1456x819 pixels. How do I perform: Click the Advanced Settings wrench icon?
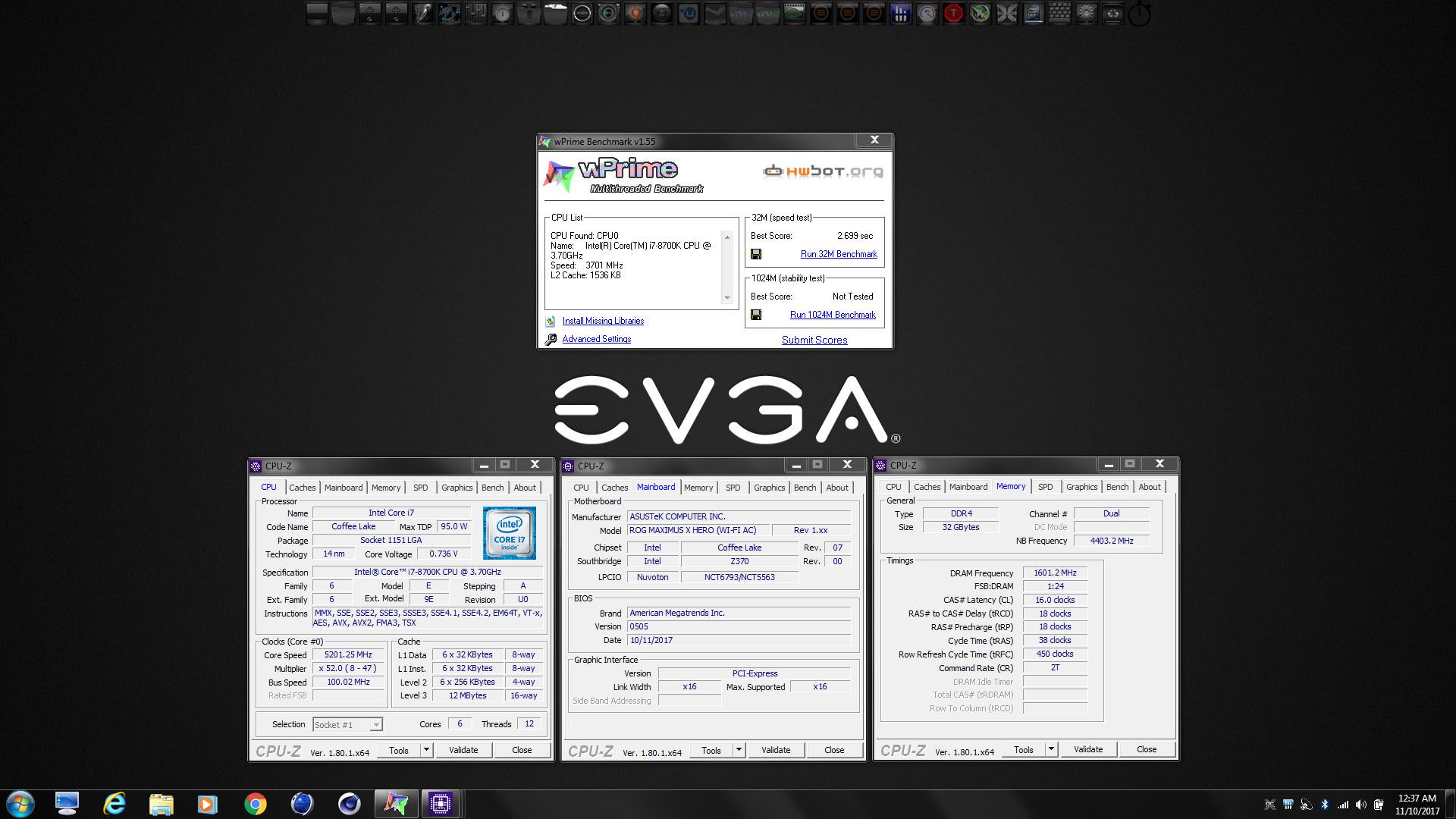click(551, 339)
